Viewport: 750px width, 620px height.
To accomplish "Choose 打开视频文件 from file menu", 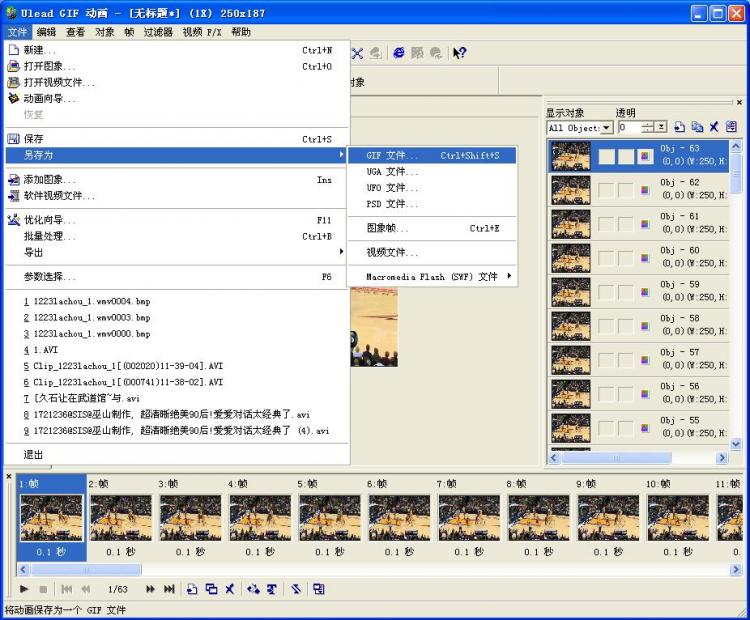I will (177, 82).
